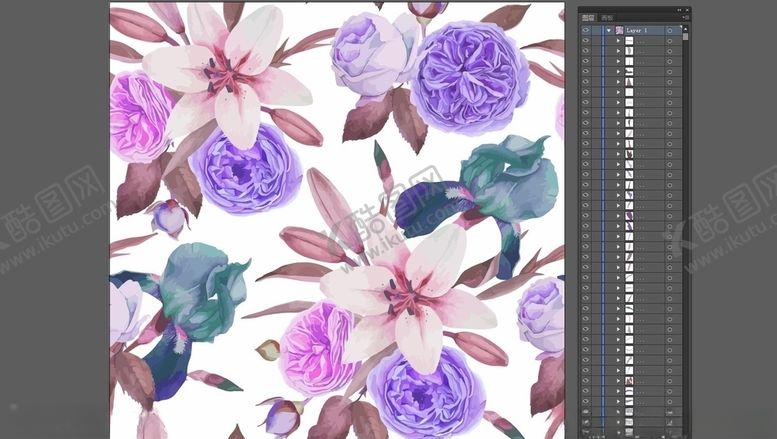The width and height of the screenshot is (777, 439).
Task: Click the Layer 1 thumbnail
Action: pos(619,31)
